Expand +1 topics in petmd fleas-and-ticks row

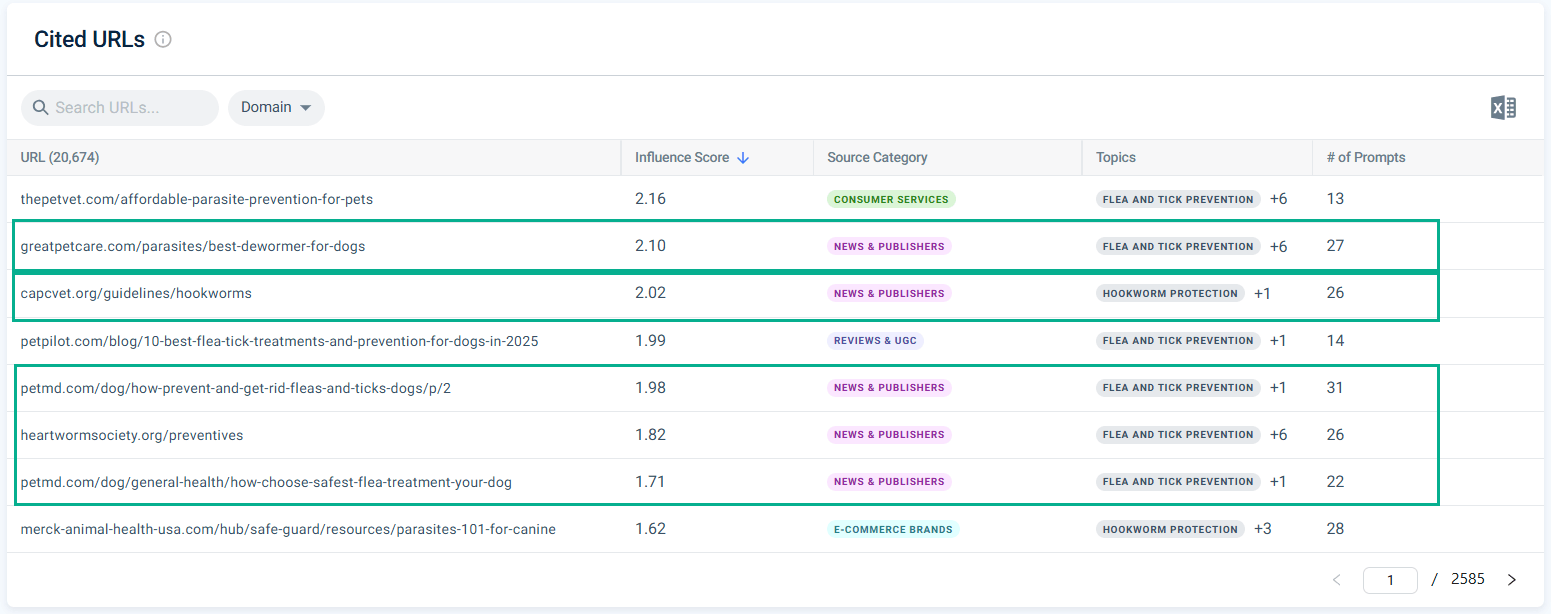1278,388
